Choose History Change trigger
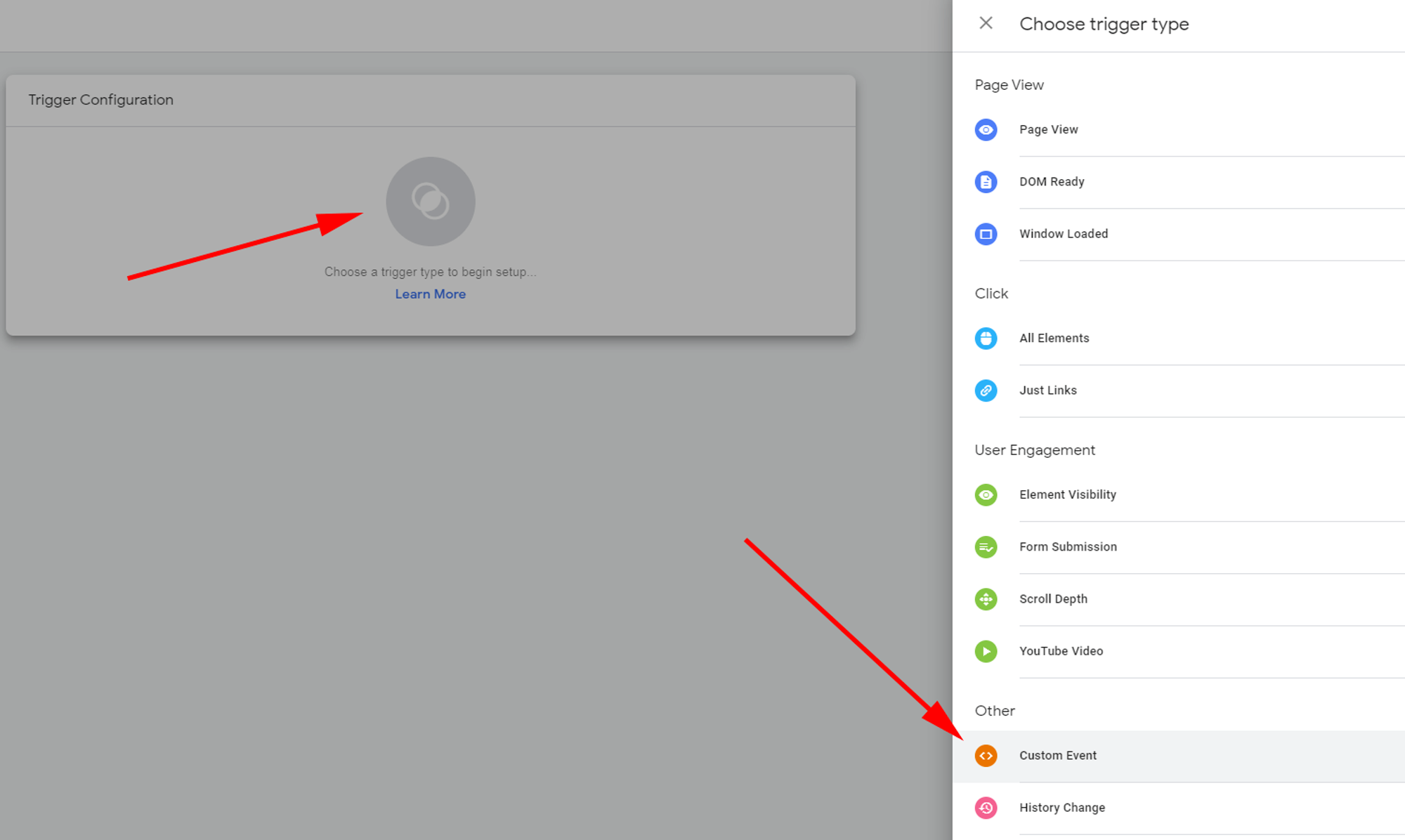The height and width of the screenshot is (840, 1405). [x=1179, y=808]
